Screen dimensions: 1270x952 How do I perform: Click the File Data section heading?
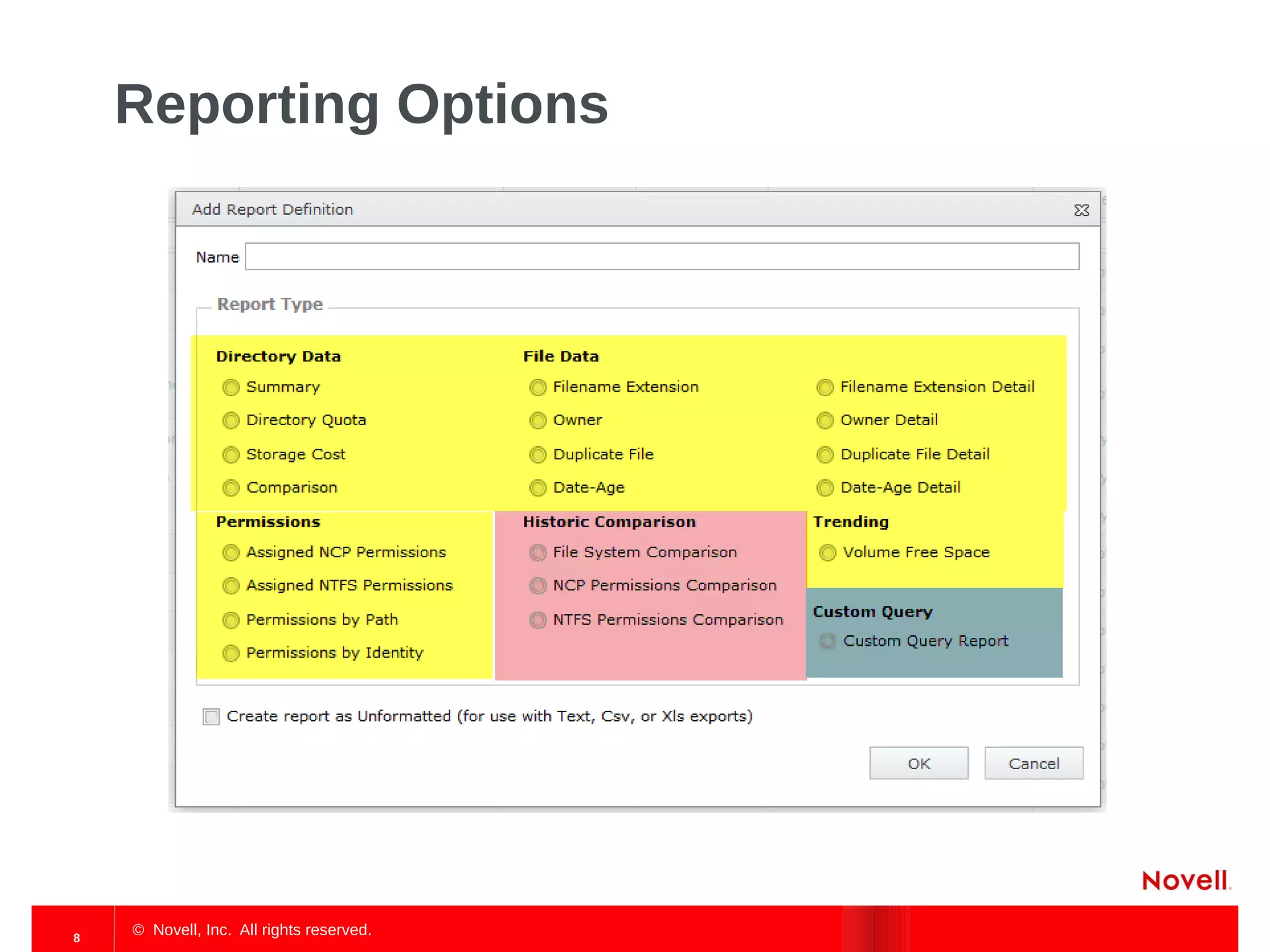click(x=561, y=356)
